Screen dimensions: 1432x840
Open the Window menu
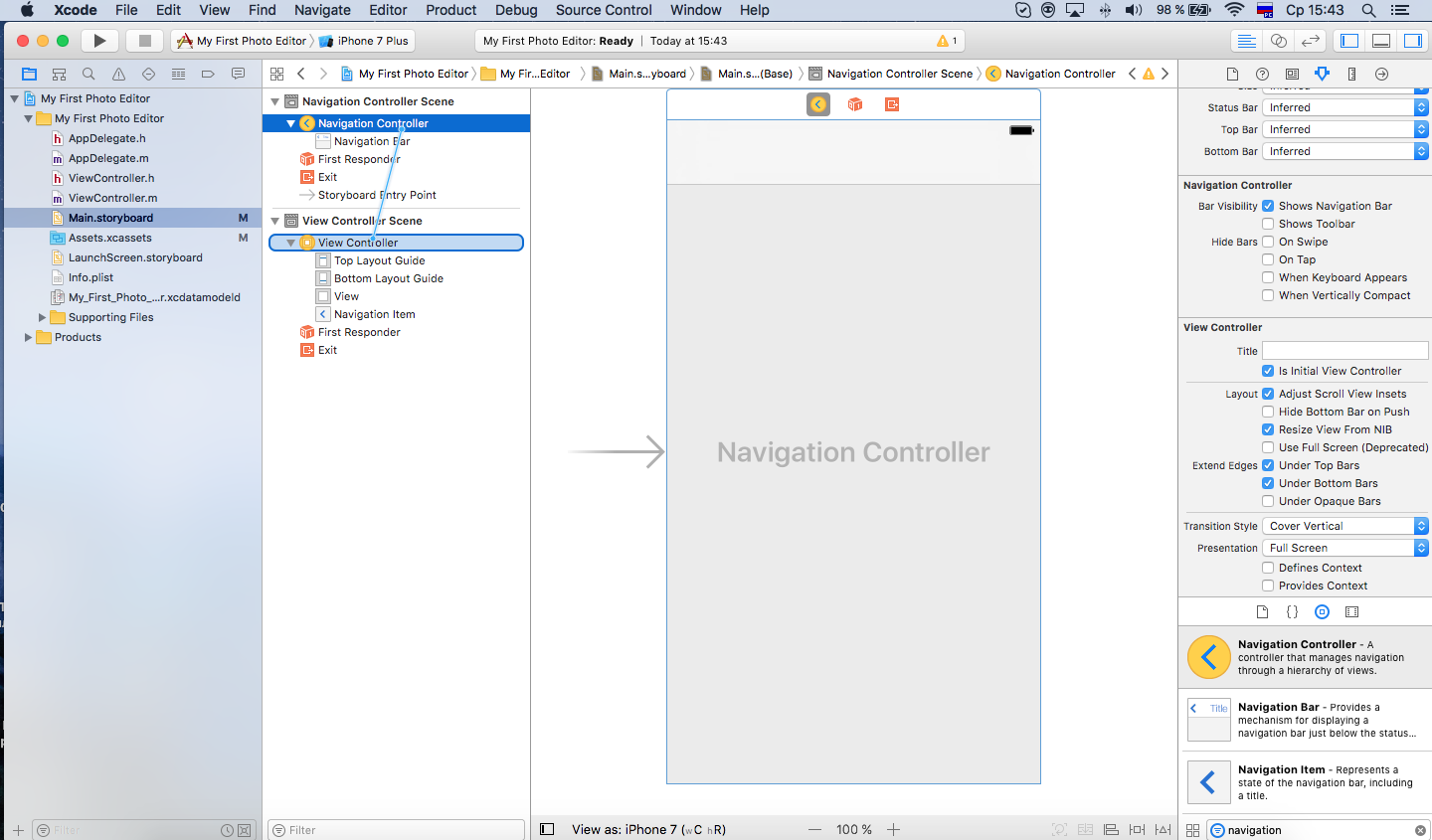pos(696,10)
